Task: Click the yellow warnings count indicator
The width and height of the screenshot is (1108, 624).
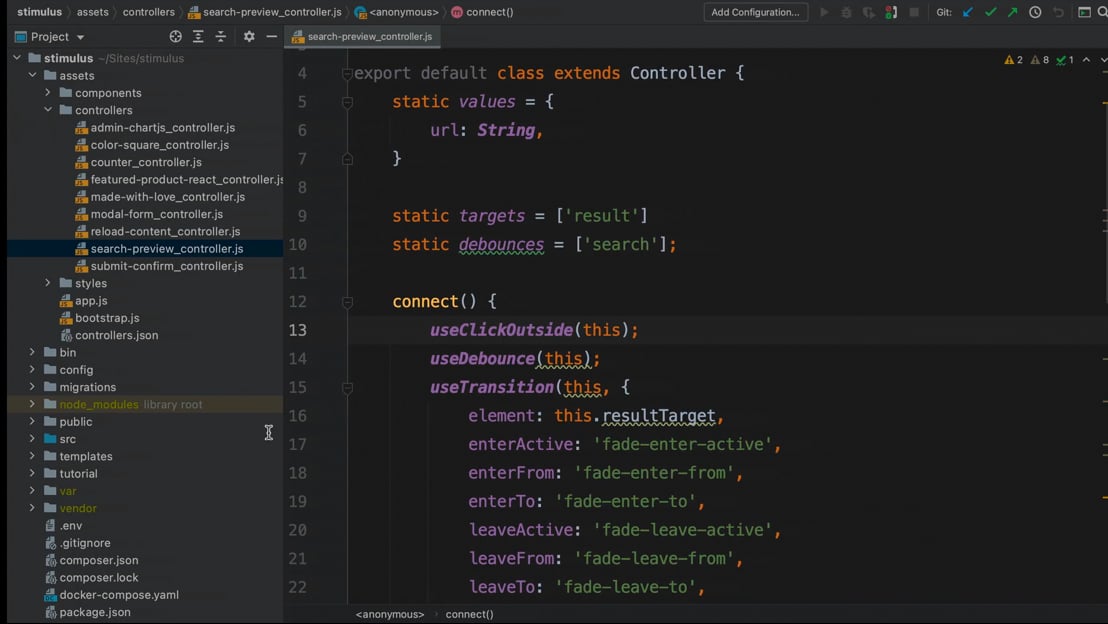Action: pyautogui.click(x=1013, y=60)
